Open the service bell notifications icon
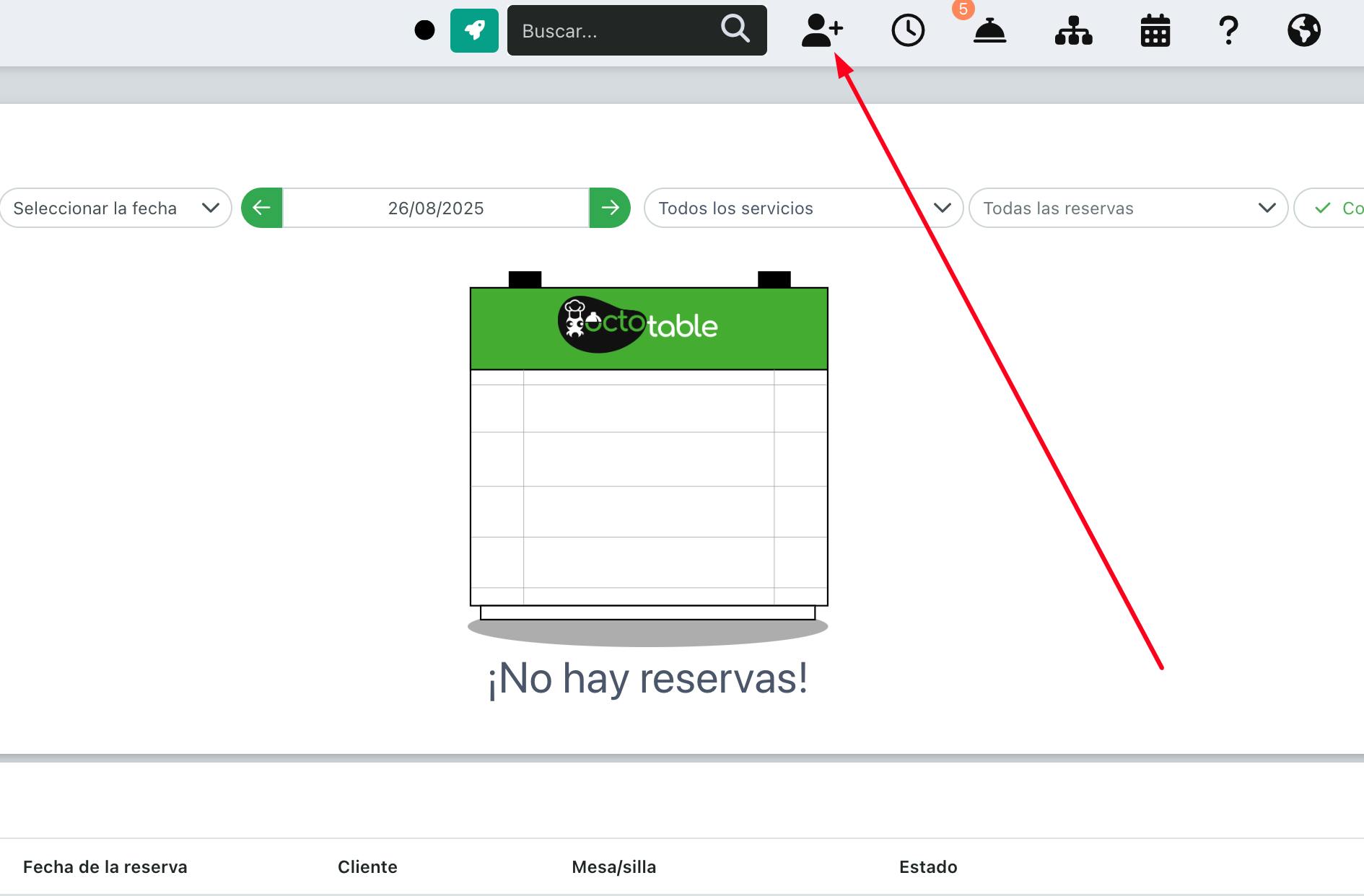This screenshot has height=896, width=1364. coord(989,31)
